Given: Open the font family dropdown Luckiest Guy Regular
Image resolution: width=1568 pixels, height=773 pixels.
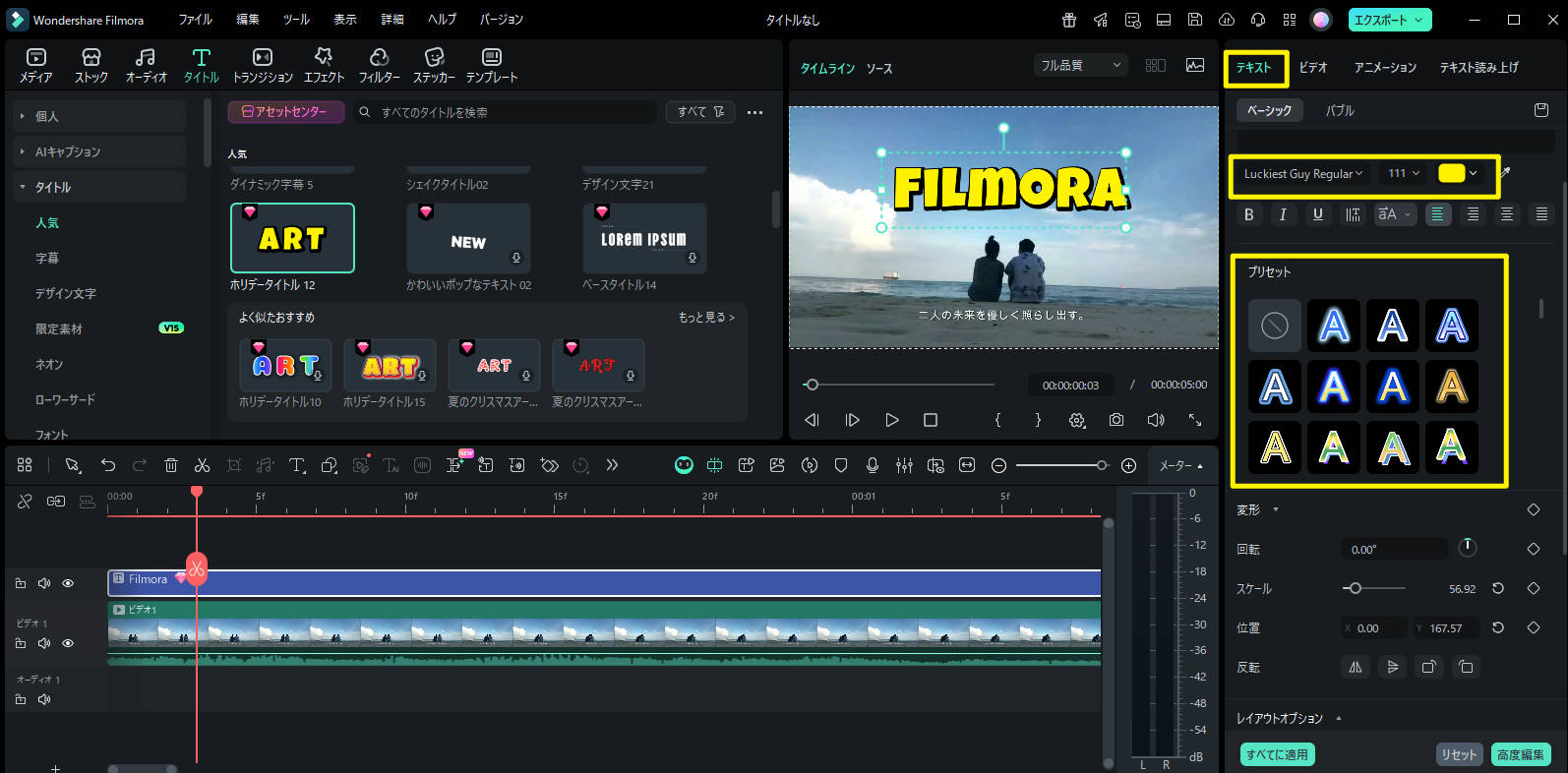Looking at the screenshot, I should click(x=1302, y=173).
